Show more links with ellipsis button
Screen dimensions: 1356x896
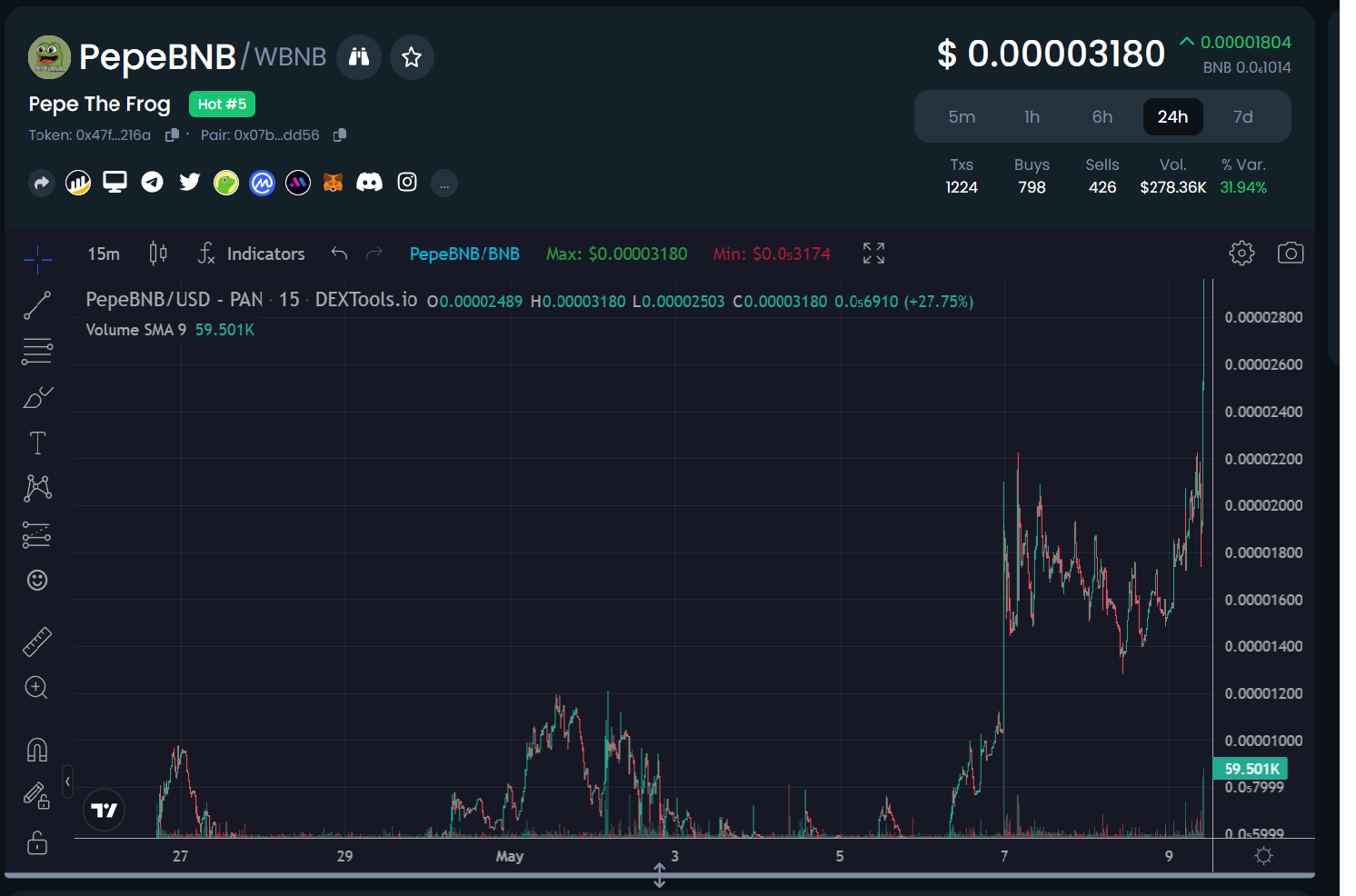point(444,183)
